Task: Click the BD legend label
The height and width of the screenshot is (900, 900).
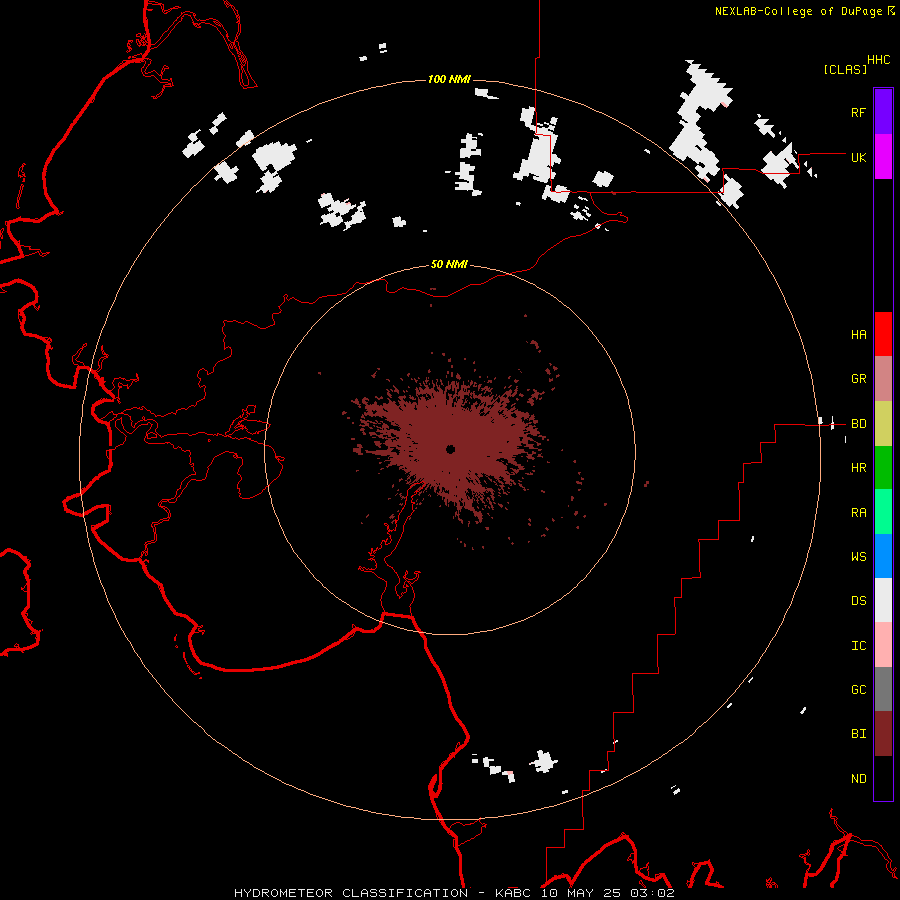Action: pos(858,424)
